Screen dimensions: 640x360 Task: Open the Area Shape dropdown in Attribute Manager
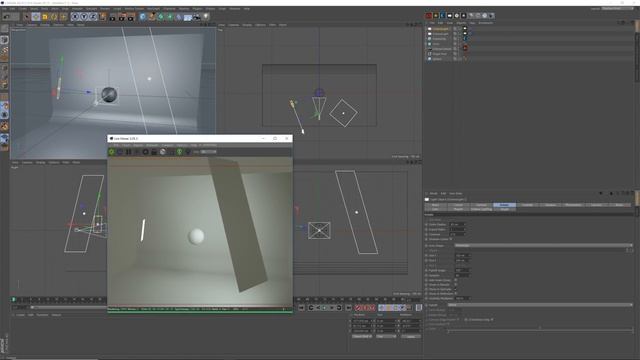click(543, 245)
